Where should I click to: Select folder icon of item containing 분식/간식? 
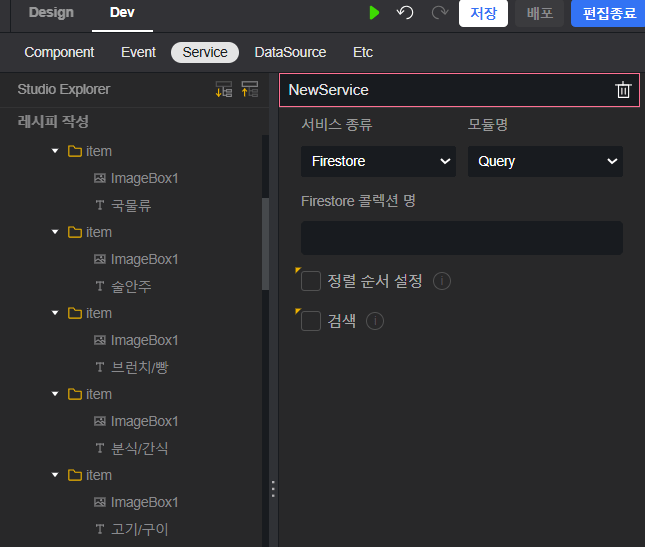pos(74,394)
